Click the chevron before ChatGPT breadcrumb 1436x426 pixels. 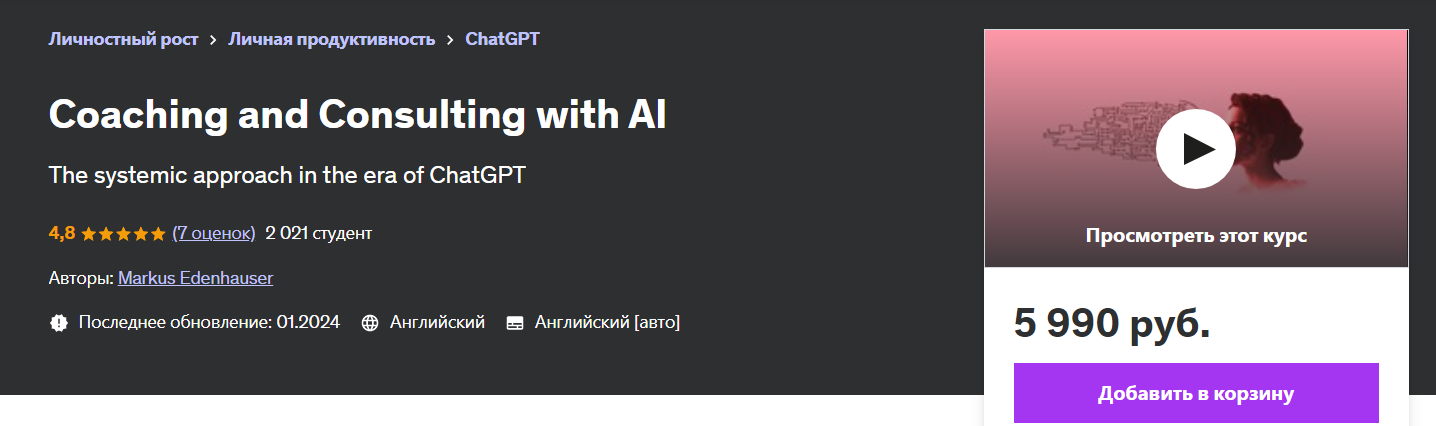(450, 40)
